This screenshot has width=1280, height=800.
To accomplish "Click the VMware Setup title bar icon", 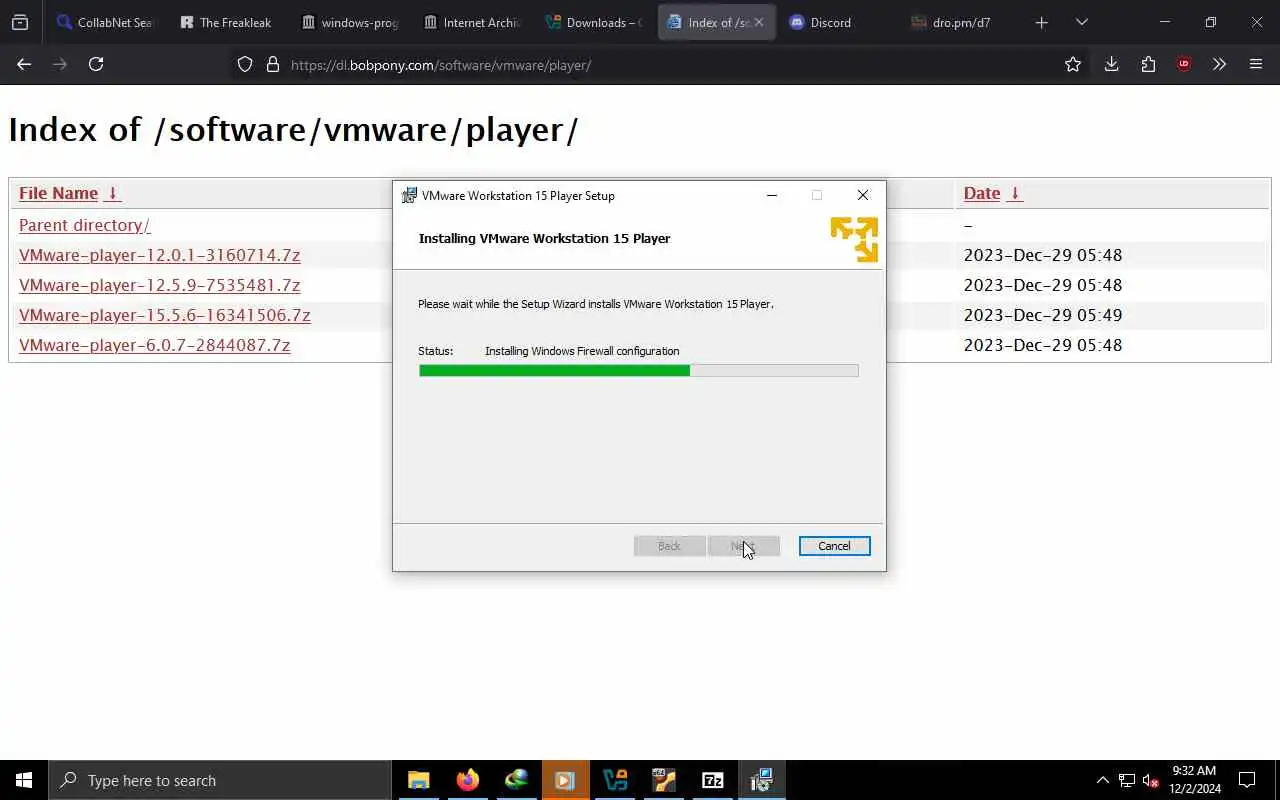I will (409, 195).
